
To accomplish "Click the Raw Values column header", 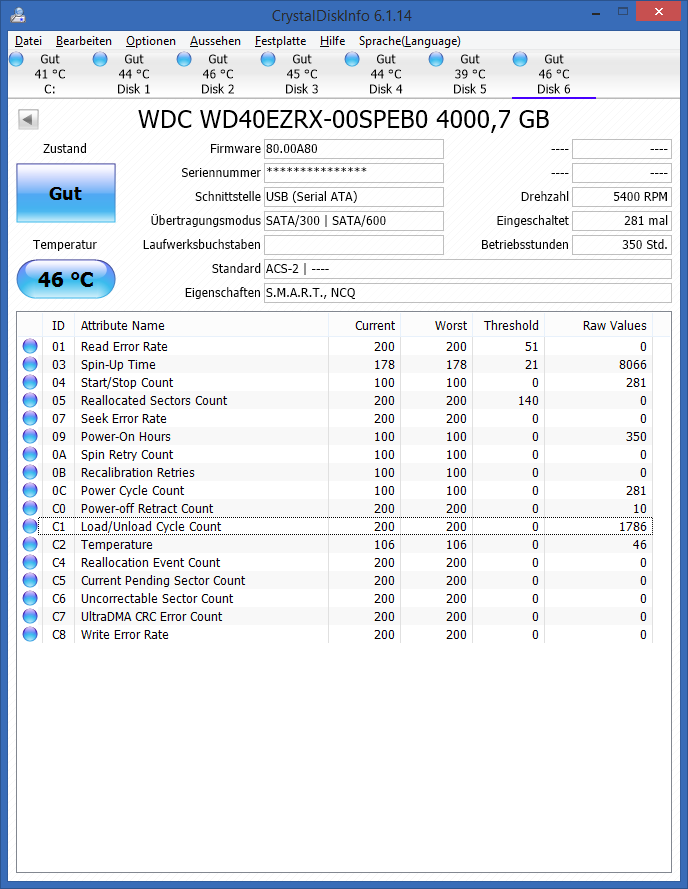I will pyautogui.click(x=599, y=325).
